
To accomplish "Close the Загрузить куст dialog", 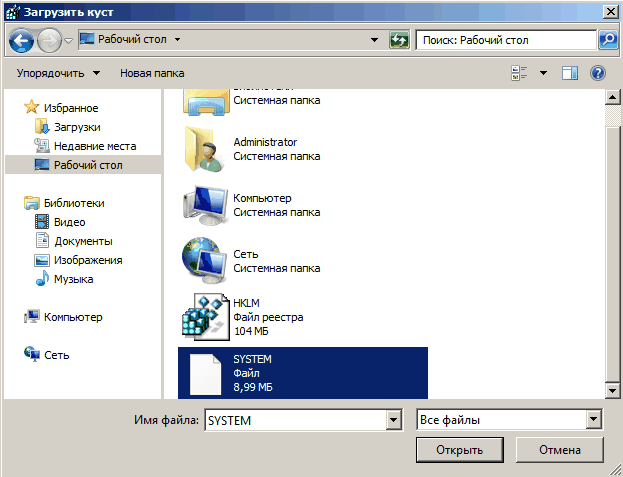I will point(611,12).
